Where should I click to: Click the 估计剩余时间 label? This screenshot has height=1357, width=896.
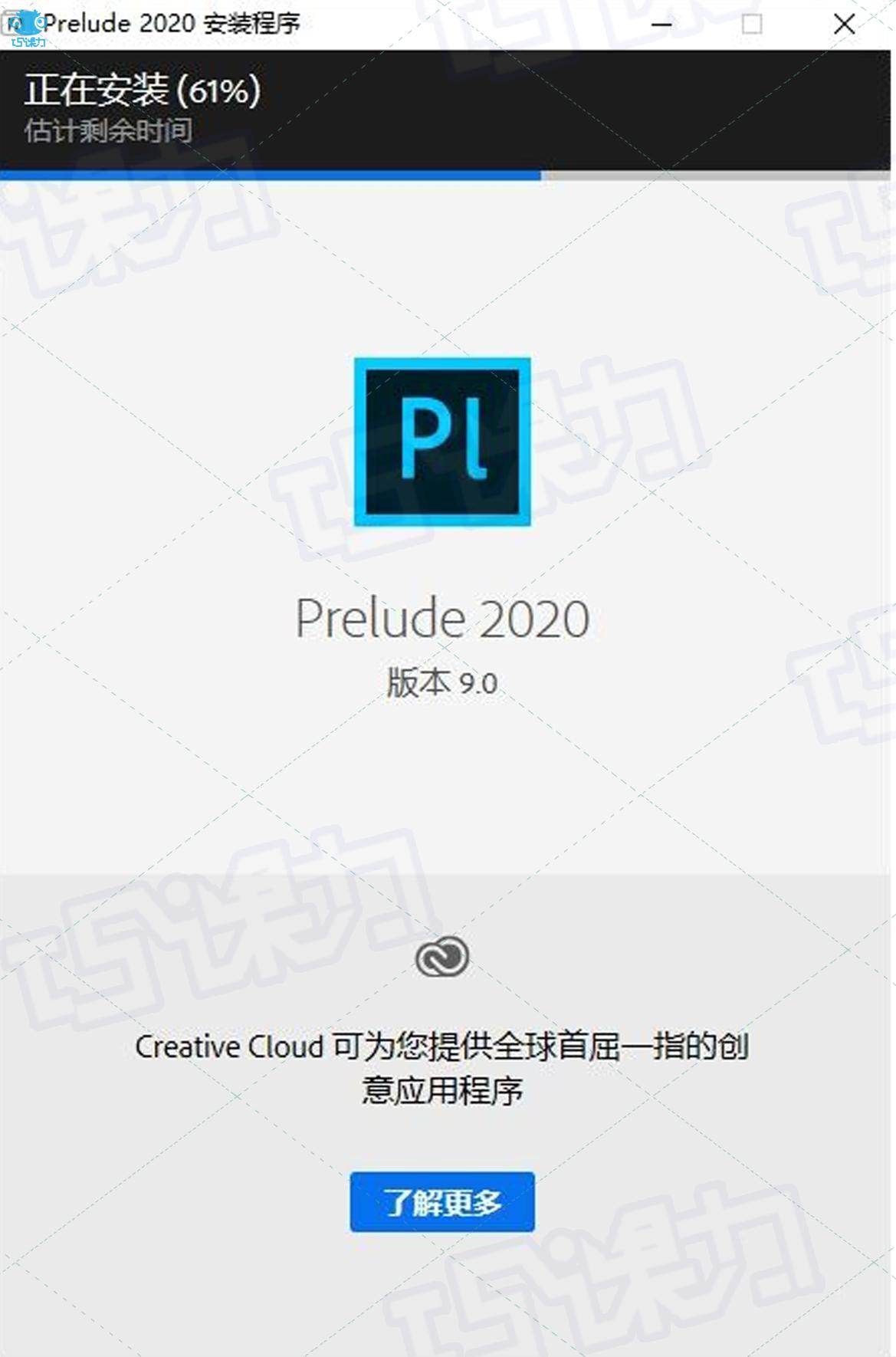[x=108, y=131]
